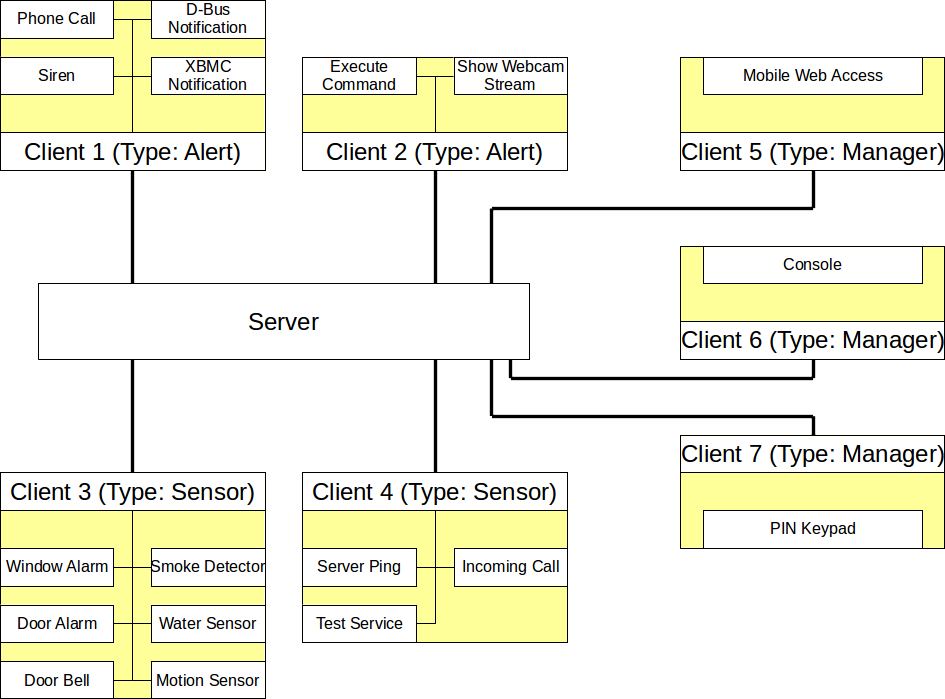The image size is (945, 699).
Task: Click the Water Sensor box
Action: tap(208, 624)
